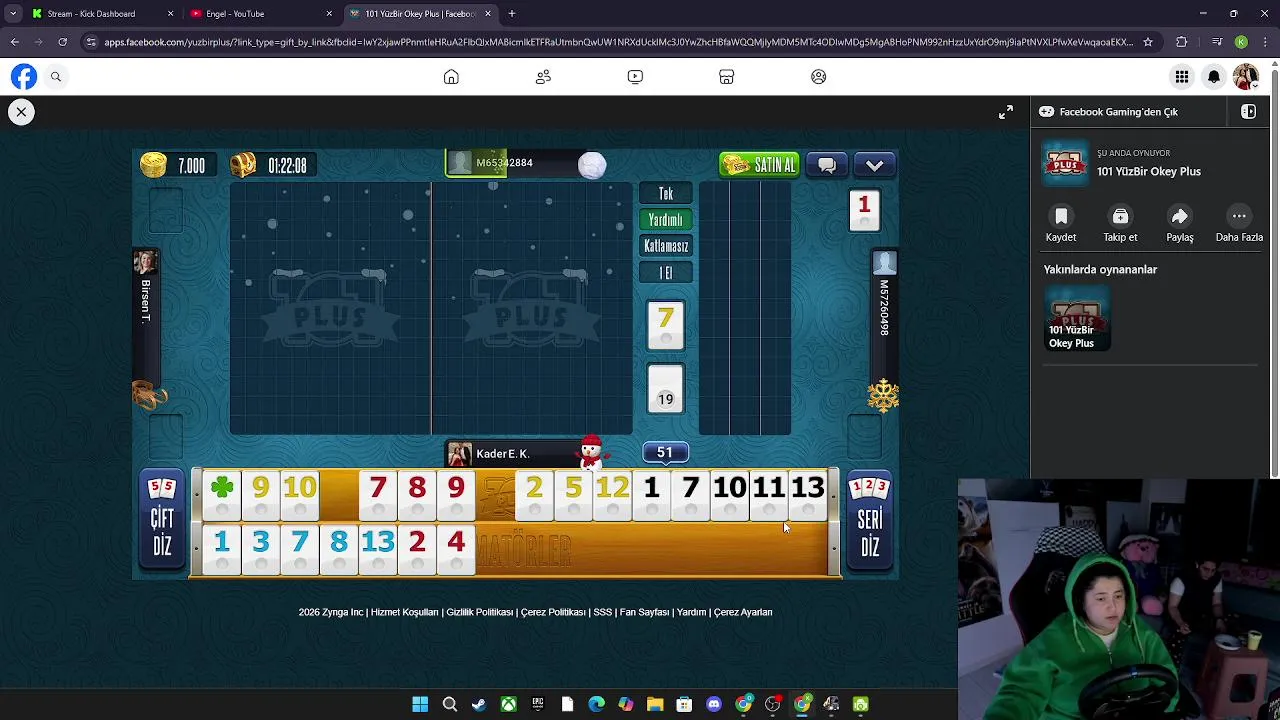Bookmark this page with the star icon

coord(1148,42)
